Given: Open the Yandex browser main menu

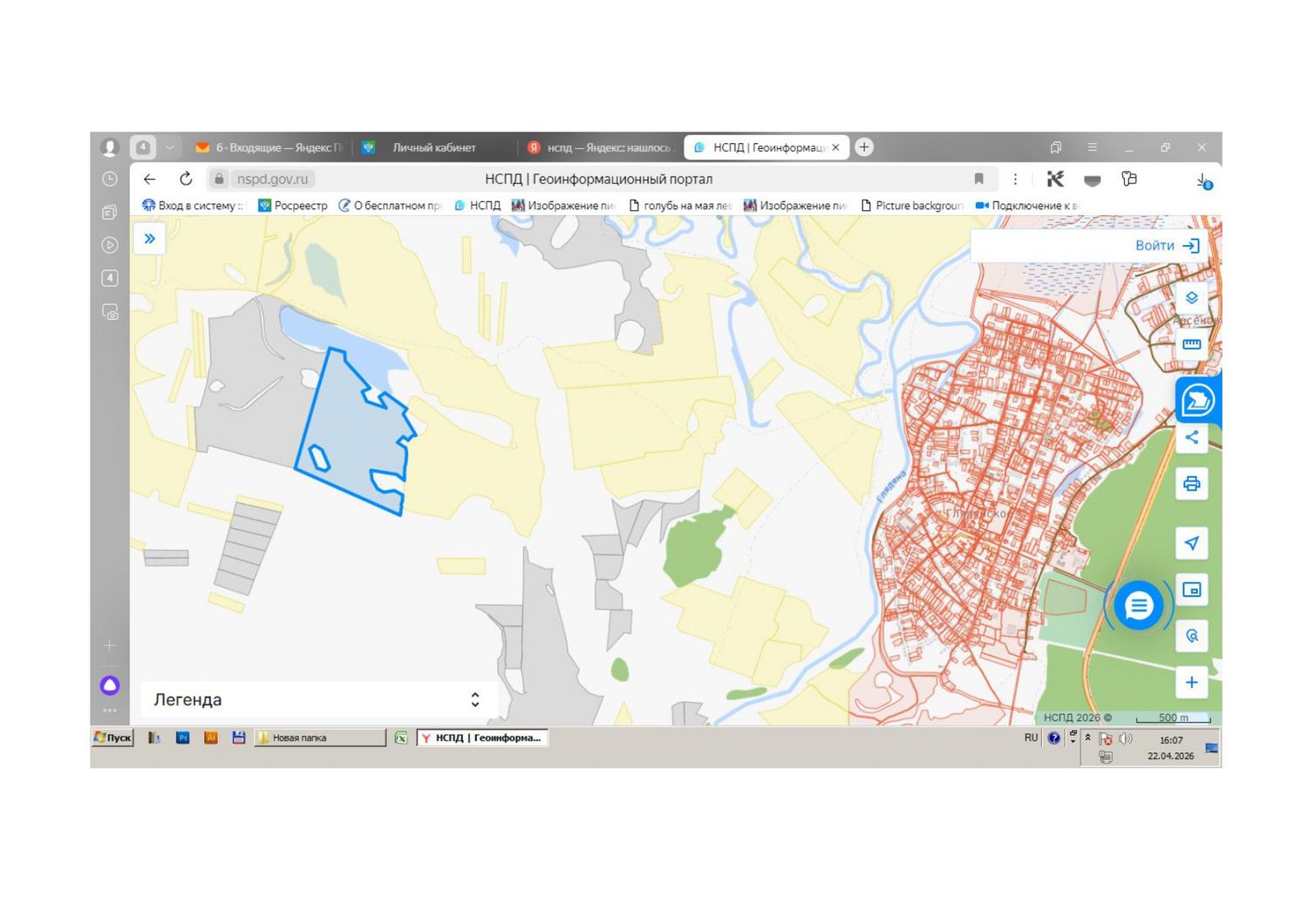Looking at the screenshot, I should [1093, 147].
